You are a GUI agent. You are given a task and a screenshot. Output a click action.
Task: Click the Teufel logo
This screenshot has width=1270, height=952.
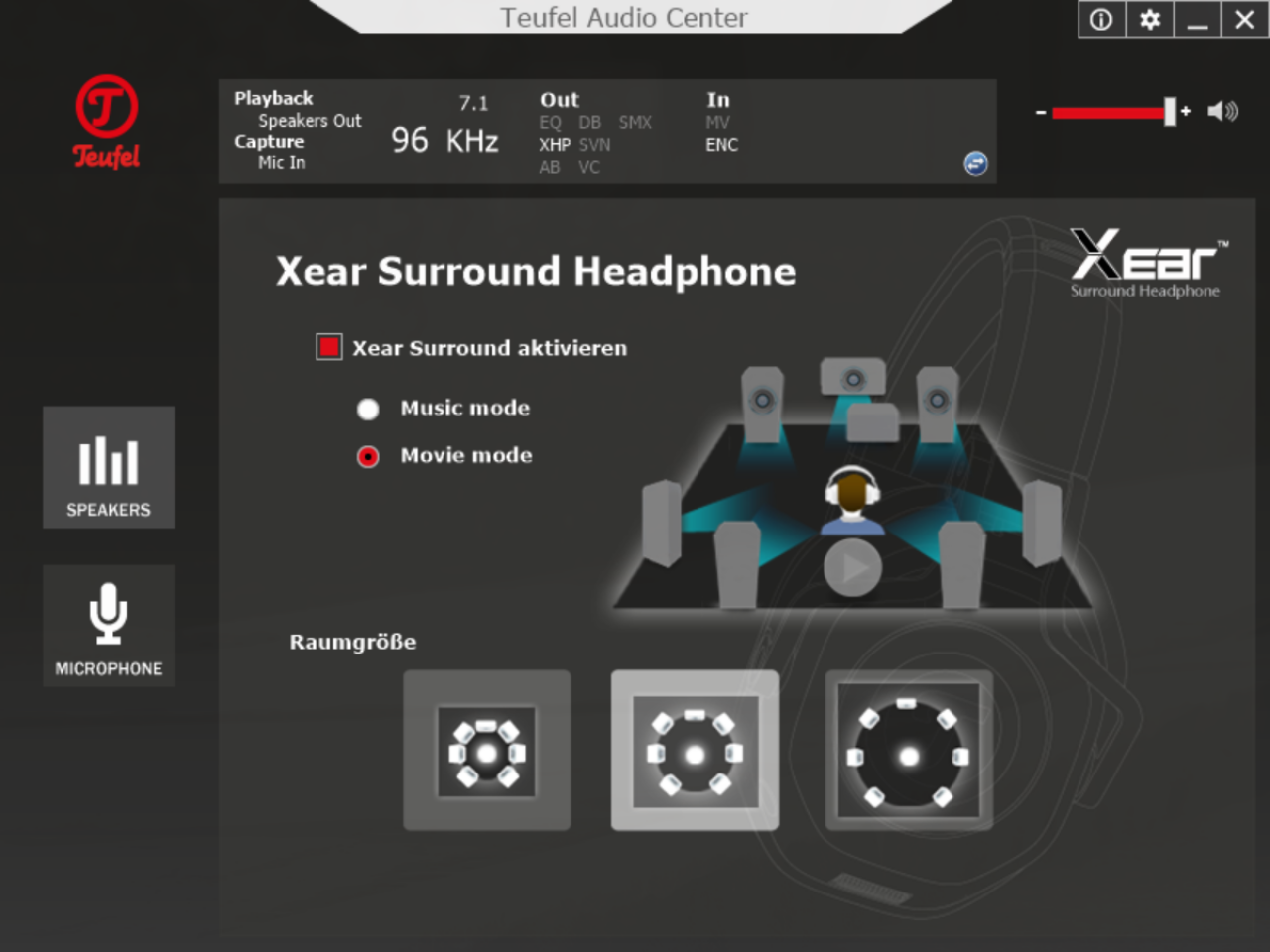point(107,122)
